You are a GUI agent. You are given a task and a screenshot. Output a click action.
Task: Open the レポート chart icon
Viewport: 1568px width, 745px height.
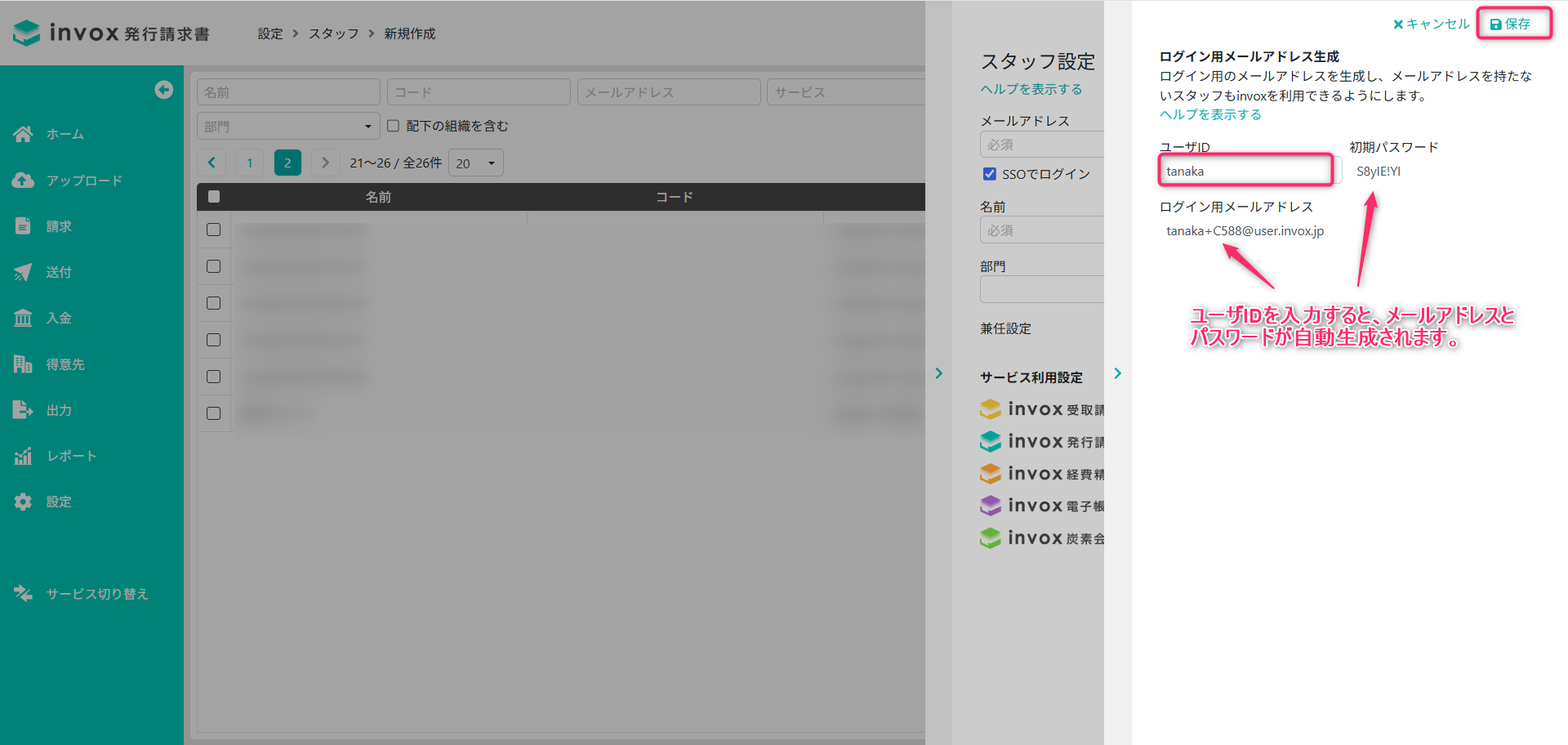23,456
